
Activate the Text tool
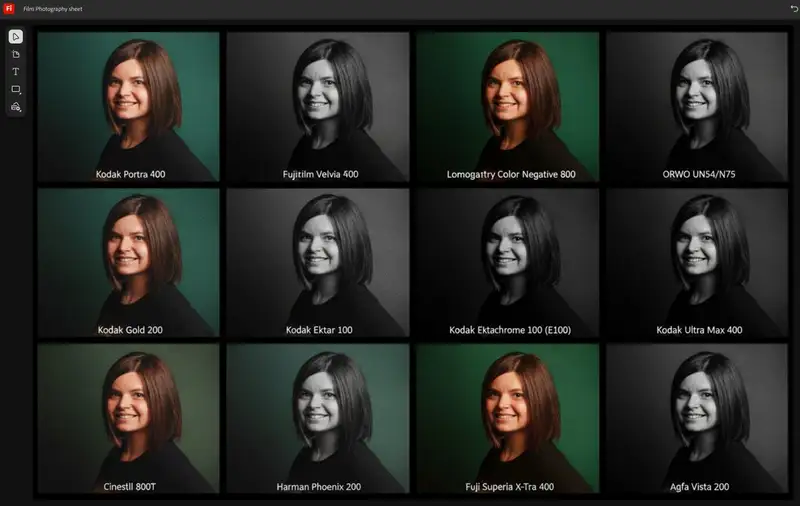click(16, 71)
